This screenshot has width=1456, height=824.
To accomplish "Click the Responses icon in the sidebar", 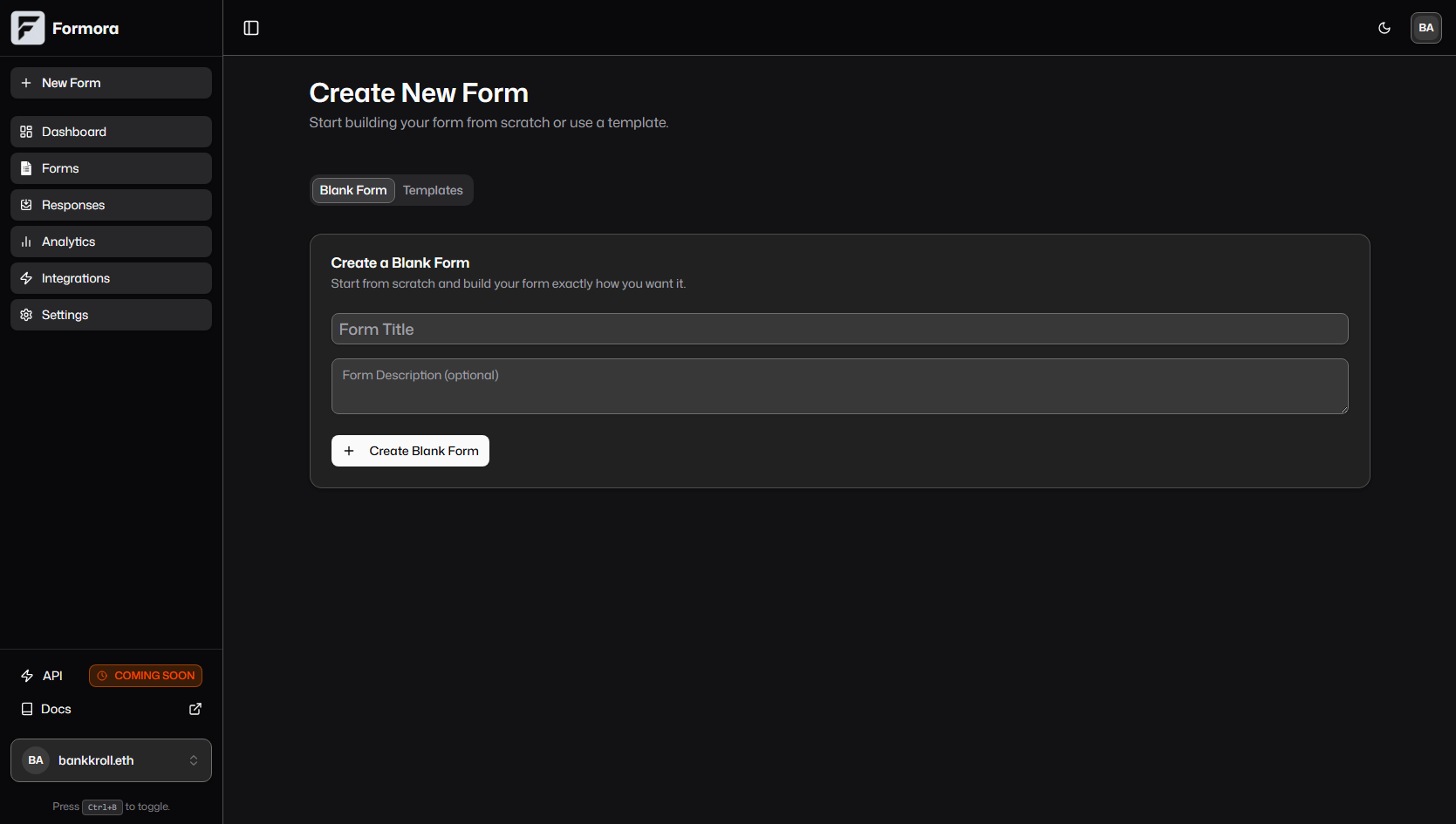I will tap(26, 204).
